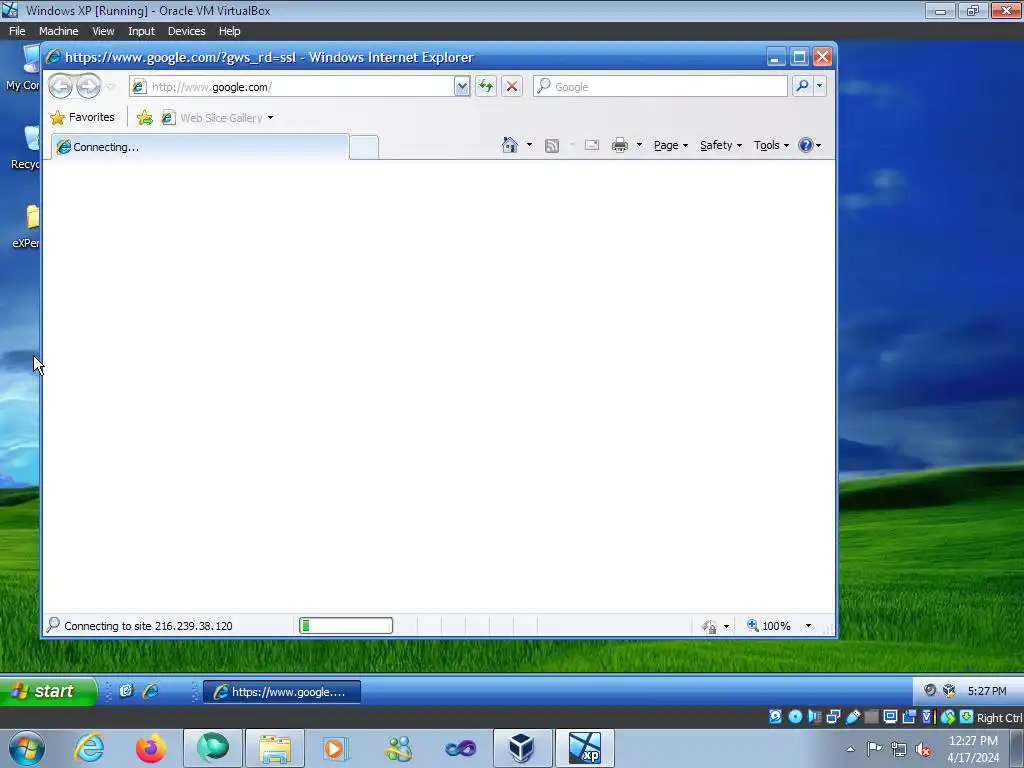Screen dimensions: 1024x768
Task: Click the Read Mail envelope icon
Action: [x=592, y=145]
